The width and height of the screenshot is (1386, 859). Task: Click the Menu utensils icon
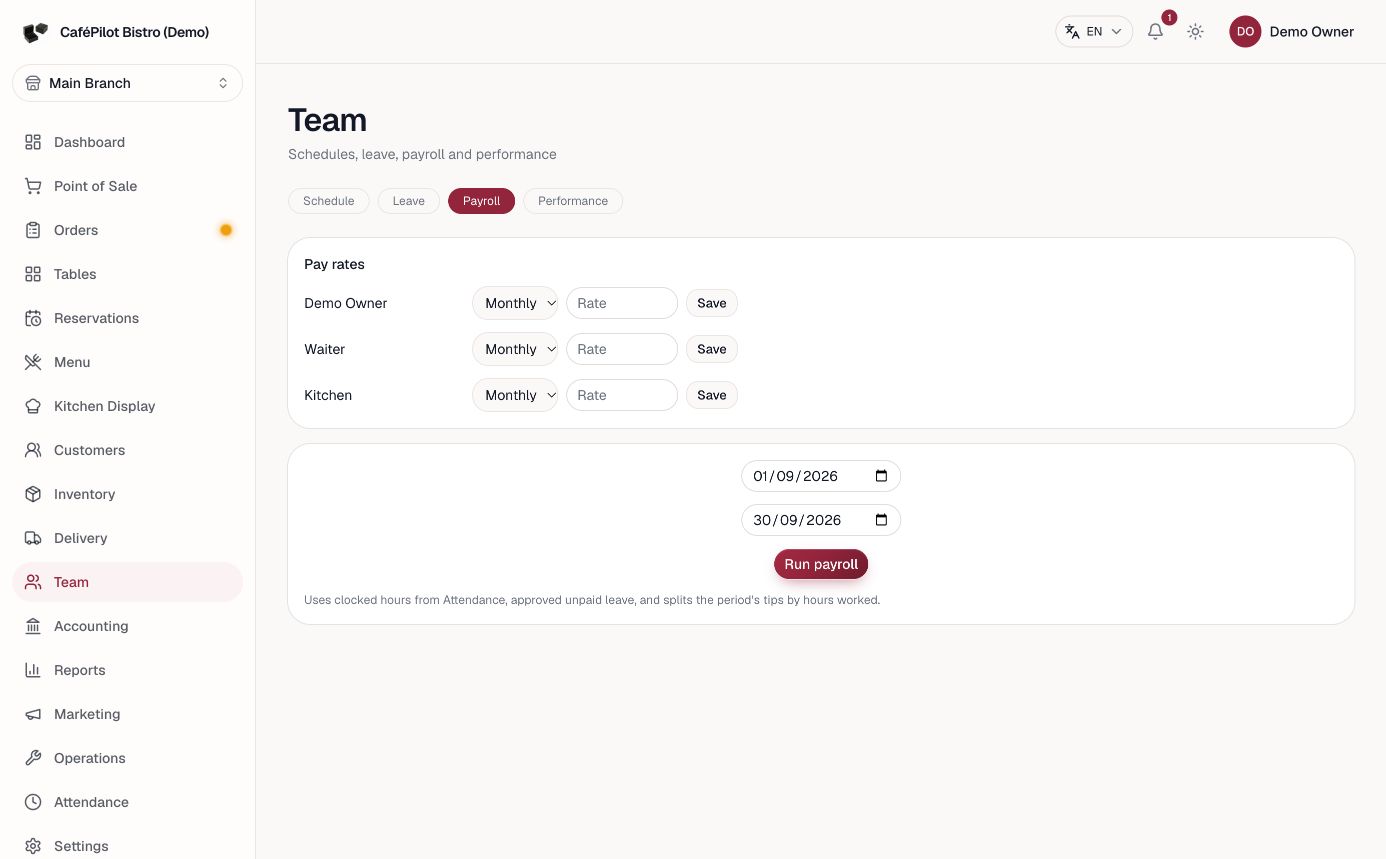33,362
